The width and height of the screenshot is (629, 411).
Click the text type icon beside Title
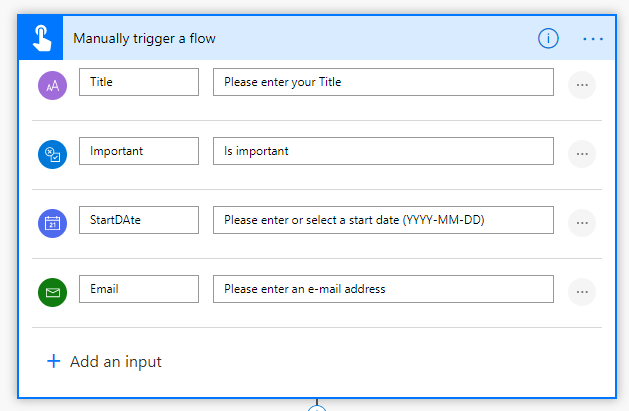(x=52, y=85)
